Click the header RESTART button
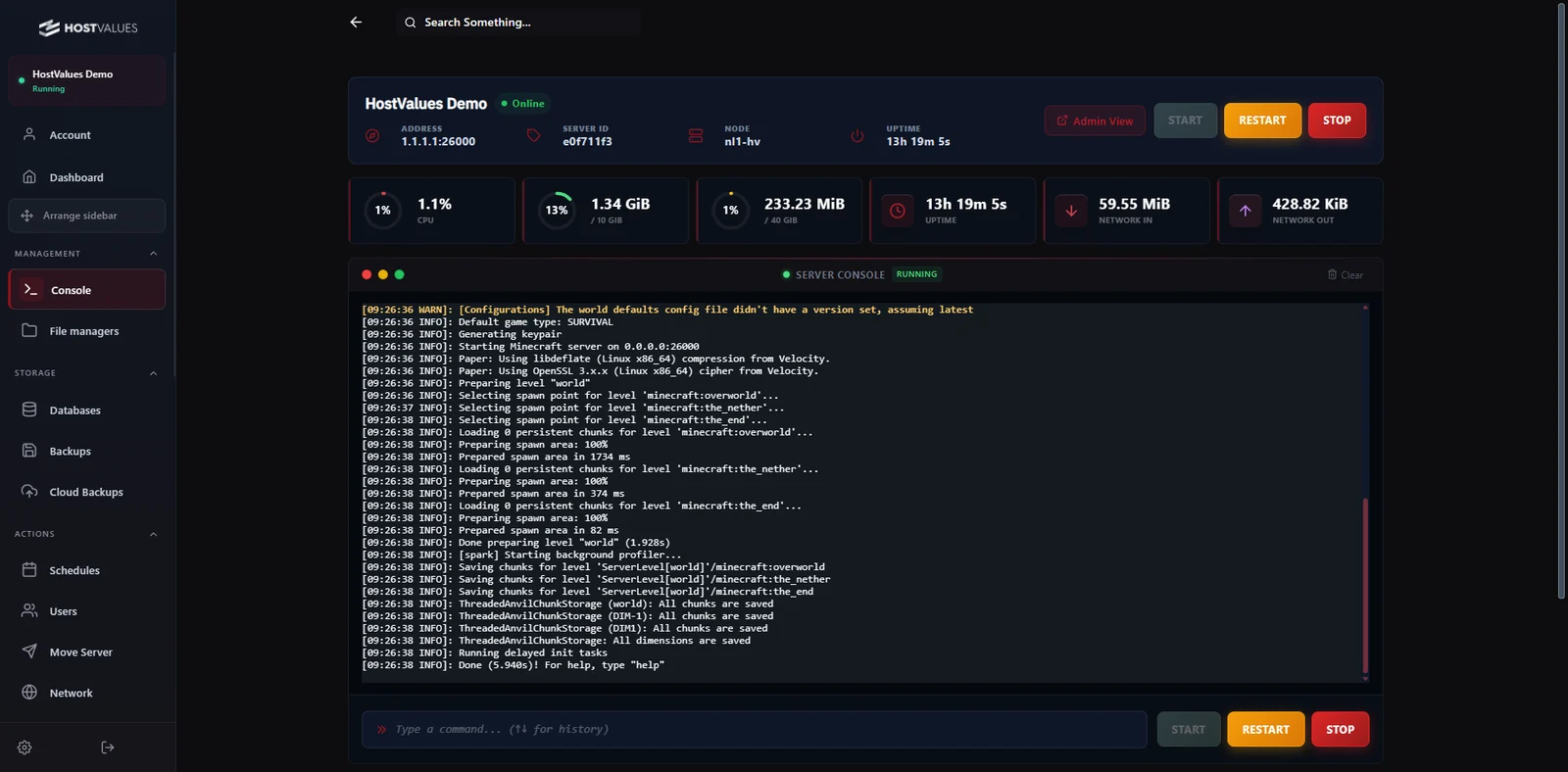 1262,121
